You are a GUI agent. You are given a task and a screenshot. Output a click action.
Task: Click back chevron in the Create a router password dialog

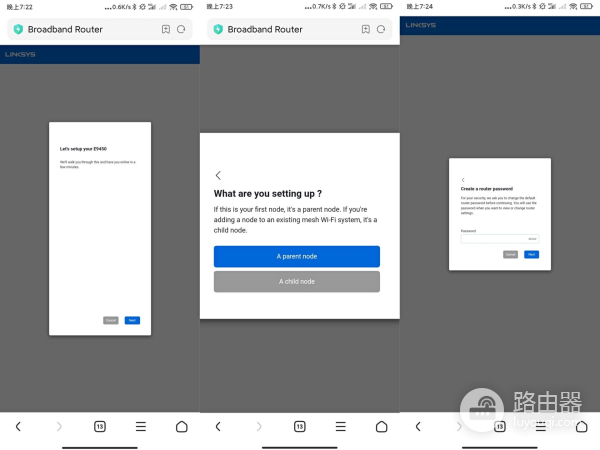coord(463,180)
